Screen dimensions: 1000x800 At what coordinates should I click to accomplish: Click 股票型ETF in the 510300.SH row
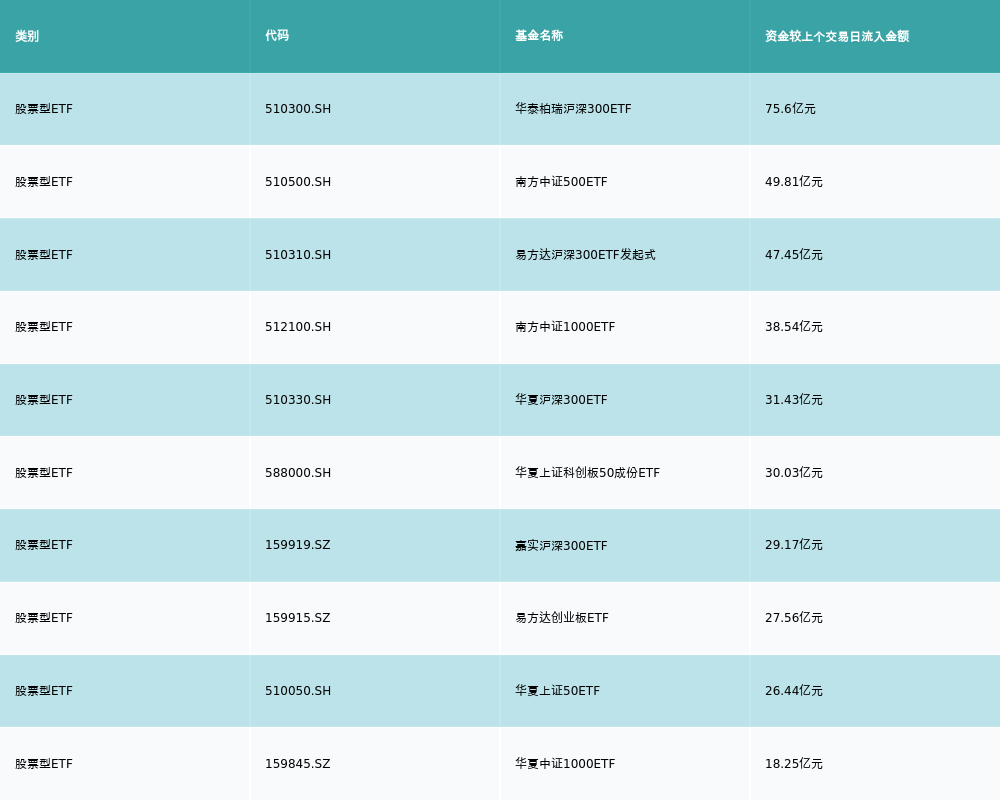(x=44, y=109)
